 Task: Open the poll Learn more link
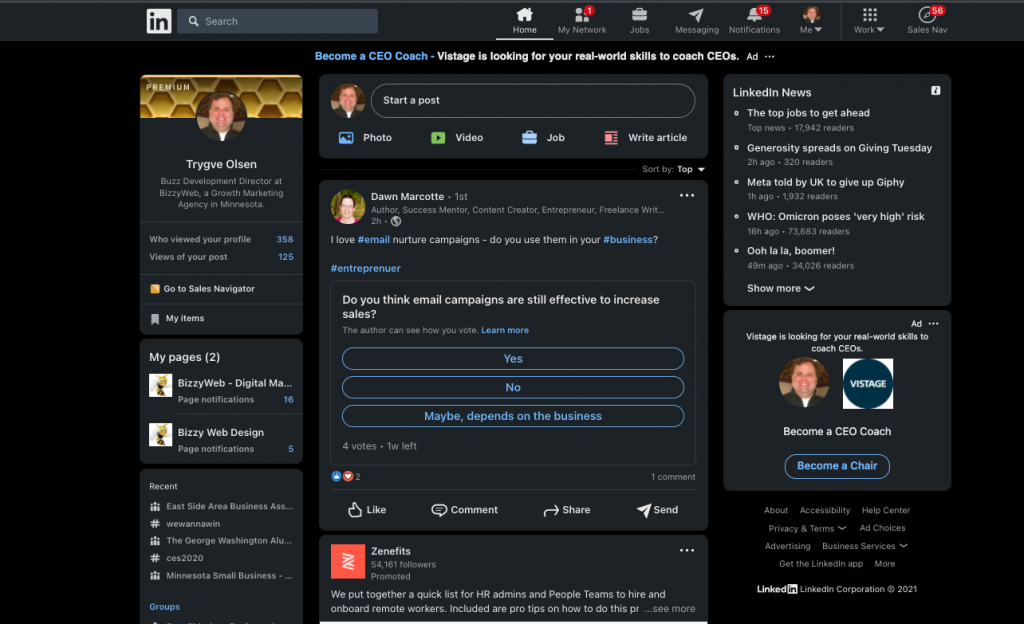[x=505, y=330]
